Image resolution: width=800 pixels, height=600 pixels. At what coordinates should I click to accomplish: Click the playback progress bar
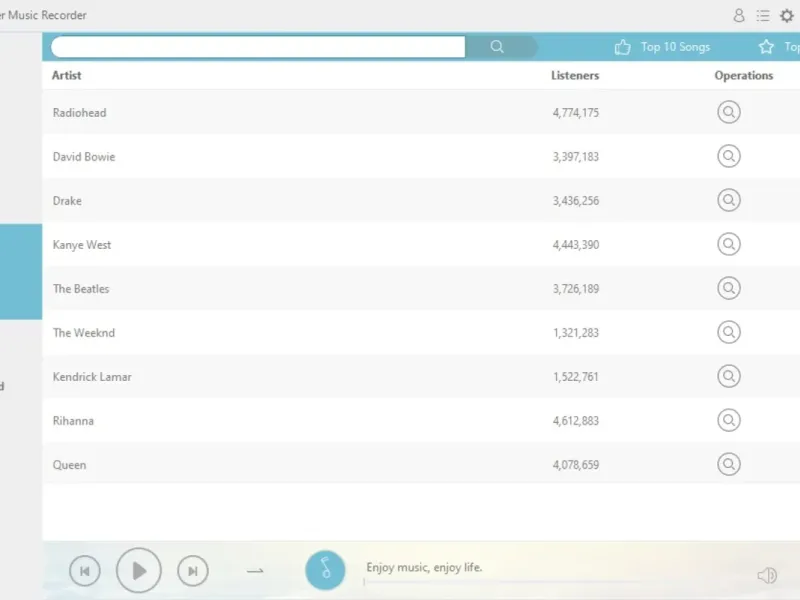503,582
